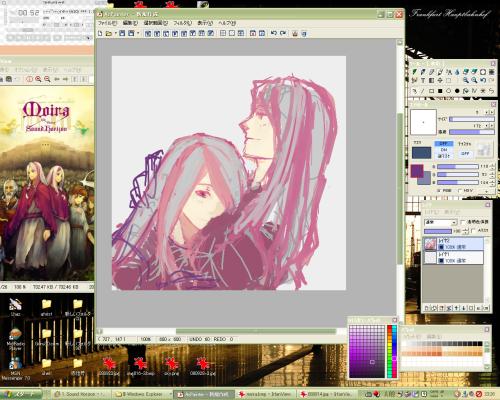Click the Undo arrow in AzPainter's main toolbar
This screenshot has height=400, width=500.
[x=274, y=33]
